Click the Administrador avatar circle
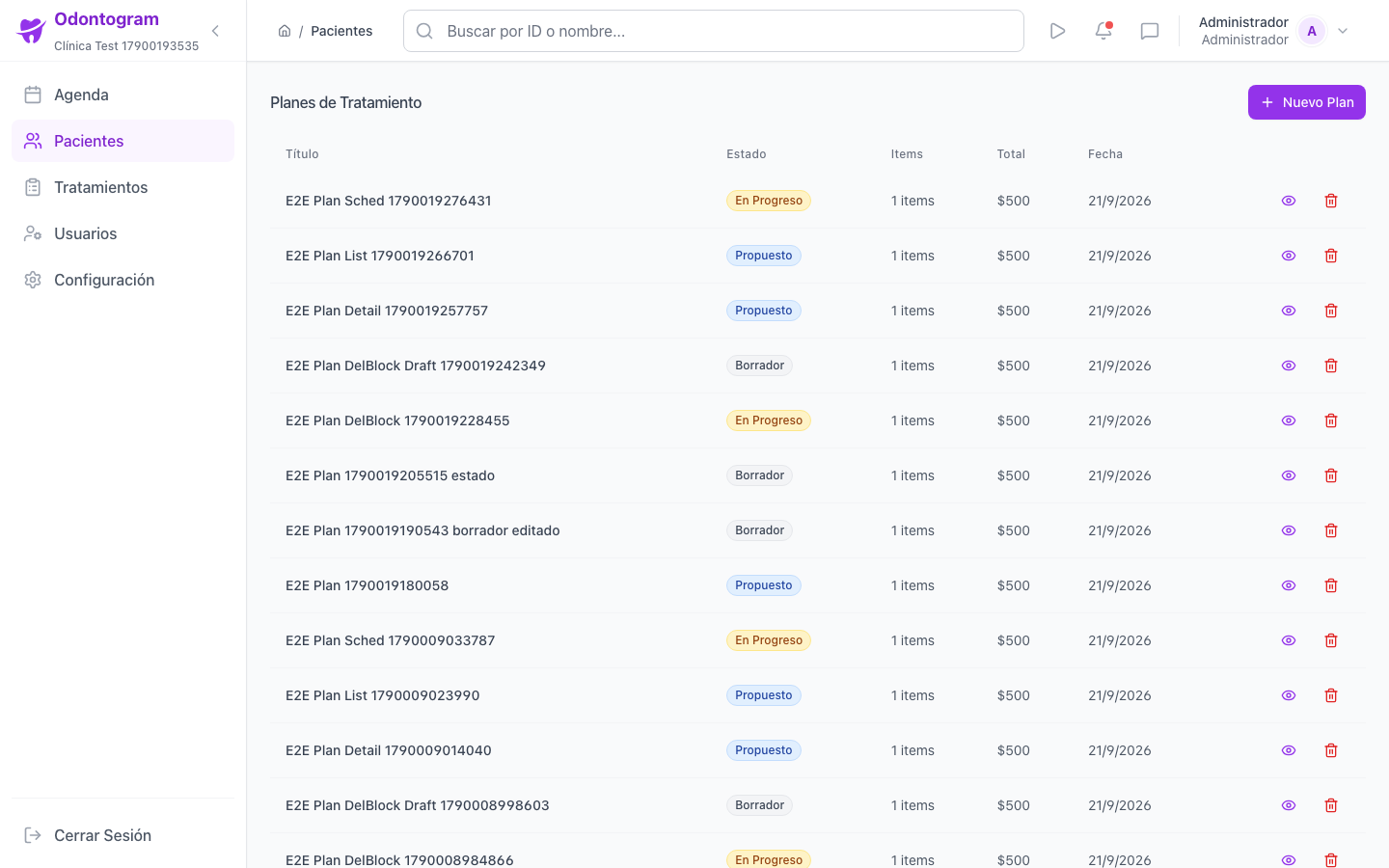Screen dimensions: 1389x868 (1312, 31)
